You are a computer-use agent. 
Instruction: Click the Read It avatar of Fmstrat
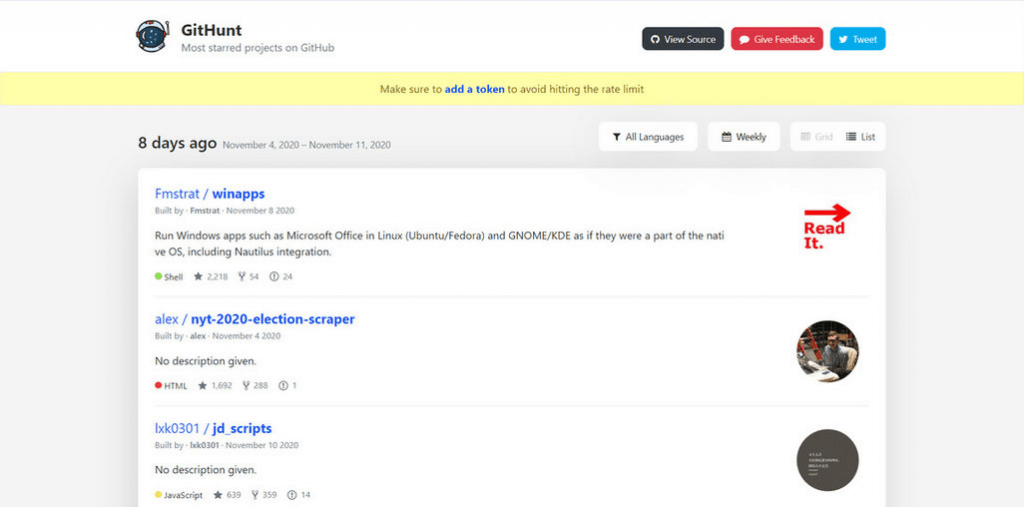827,227
